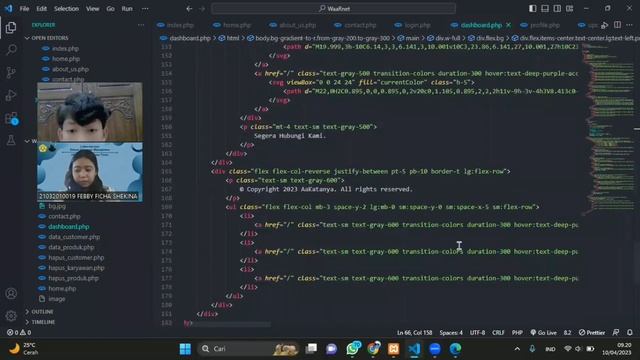Open index.php in Open Editors list
This screenshot has height=360, width=640.
65,48
